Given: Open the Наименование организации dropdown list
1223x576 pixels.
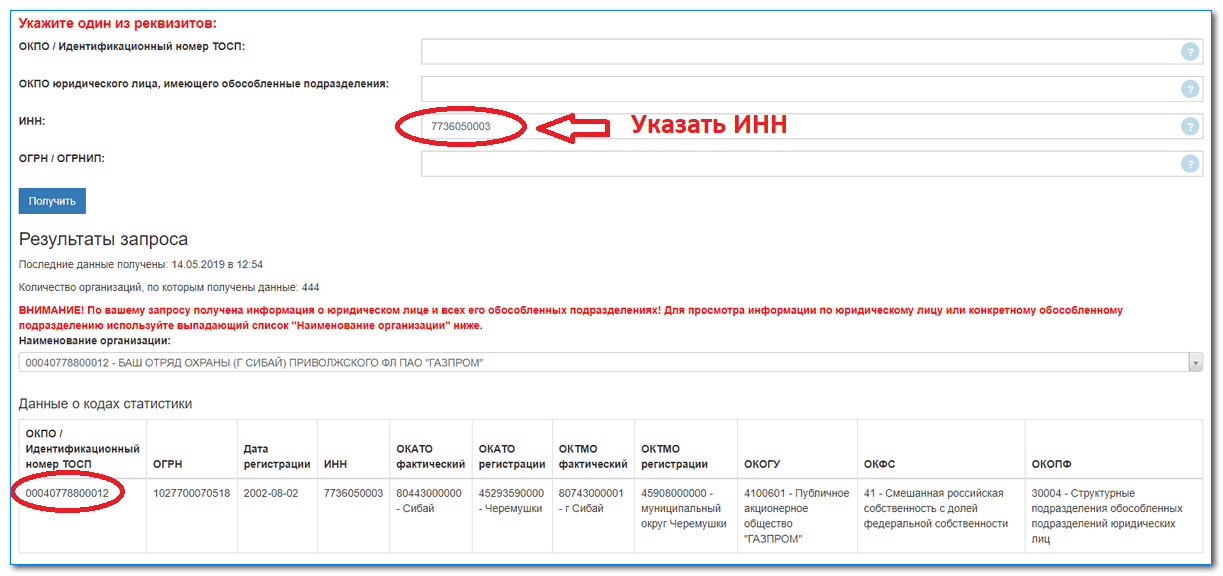Looking at the screenshot, I should pyautogui.click(x=611, y=362).
